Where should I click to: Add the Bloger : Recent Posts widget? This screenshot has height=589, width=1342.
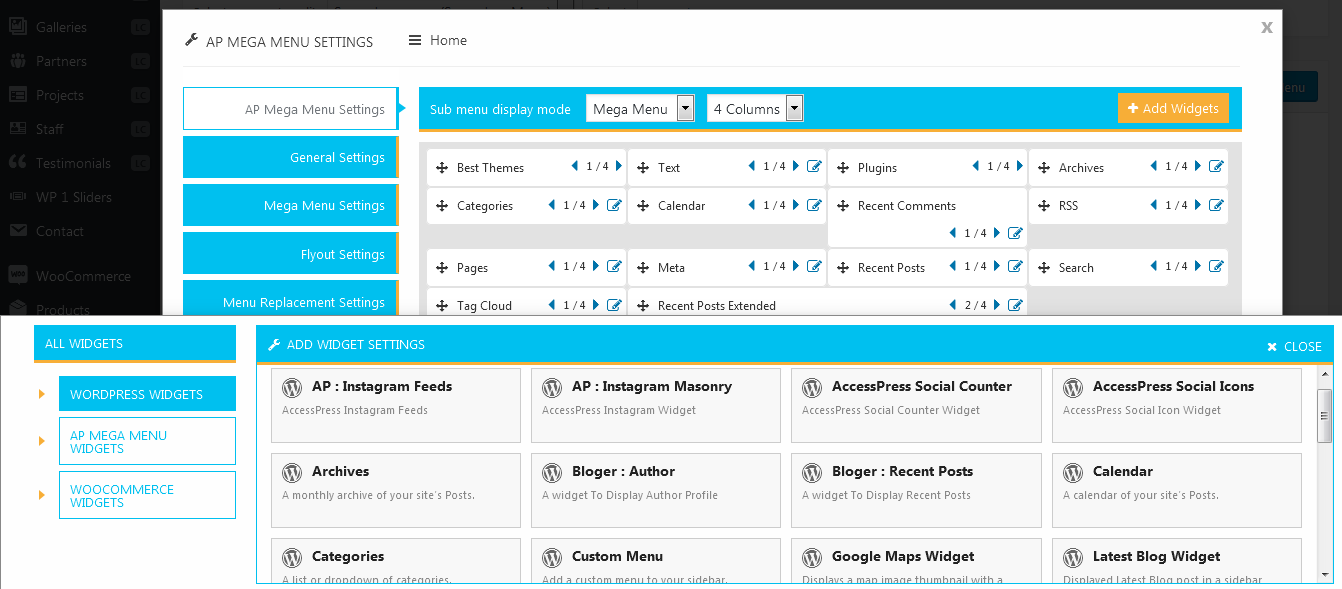click(x=916, y=490)
